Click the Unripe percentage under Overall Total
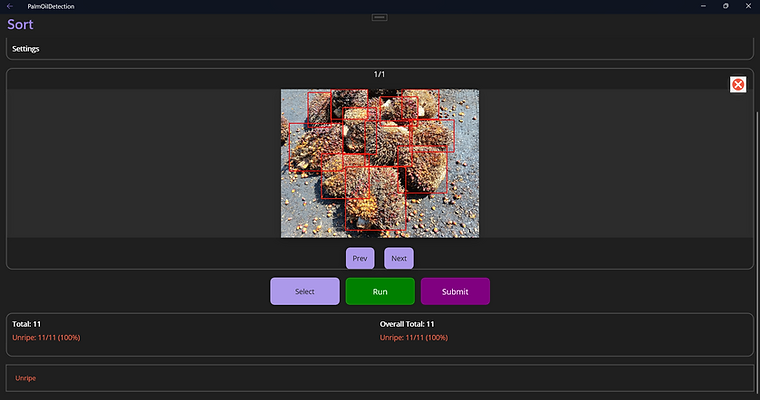The height and width of the screenshot is (400, 760). pos(414,337)
